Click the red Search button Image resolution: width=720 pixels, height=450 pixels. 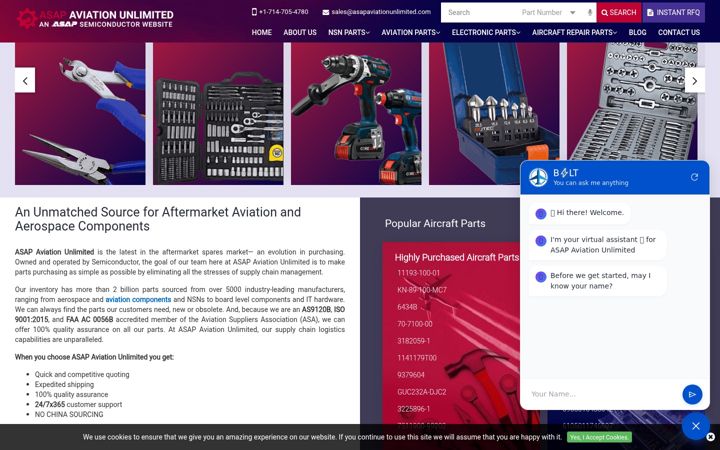[x=619, y=12]
